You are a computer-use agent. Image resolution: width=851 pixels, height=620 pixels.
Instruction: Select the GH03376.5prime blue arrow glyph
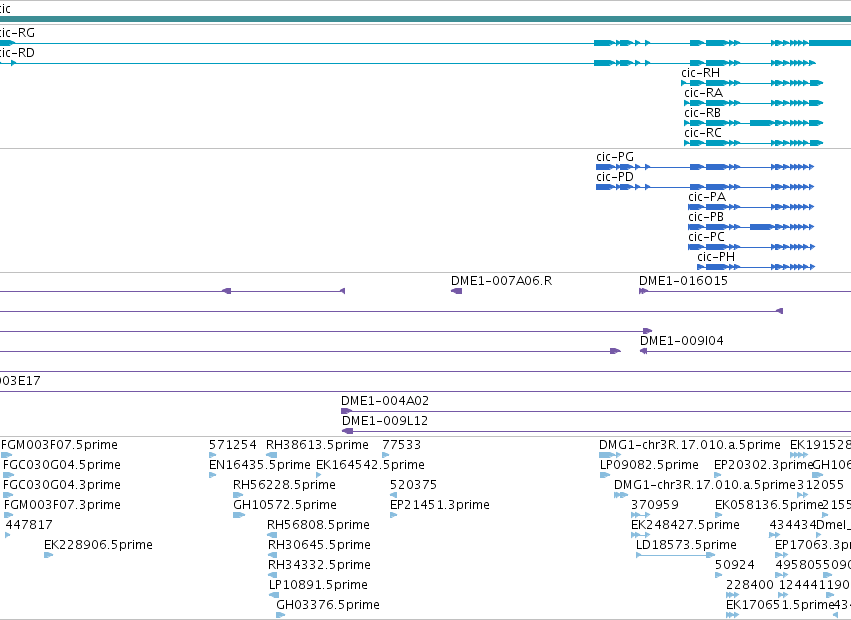coord(281,615)
